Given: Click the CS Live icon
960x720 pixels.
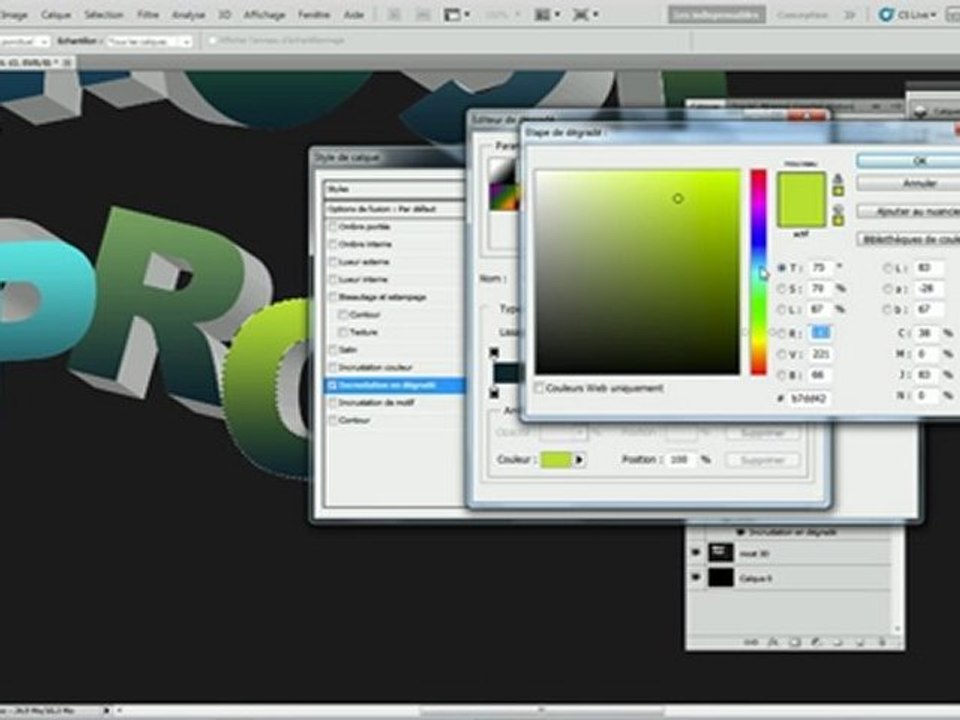Looking at the screenshot, I should click(x=885, y=15).
